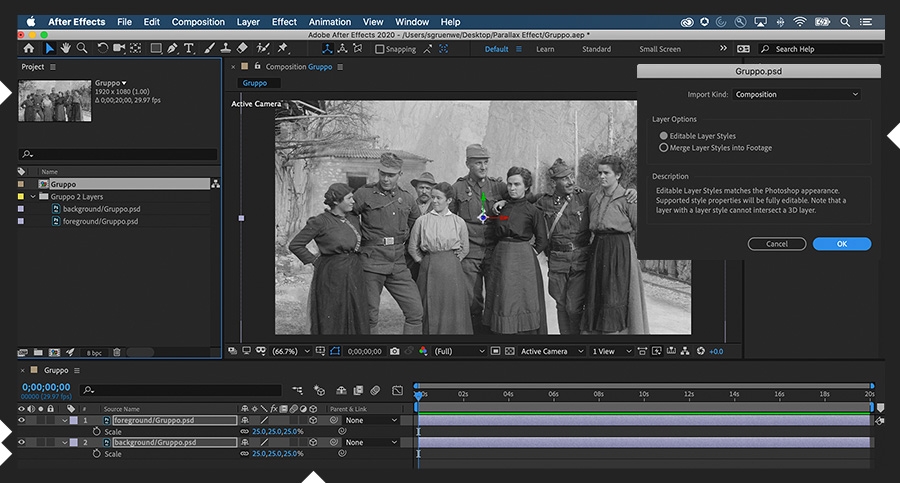
Task: Click the Home icon in toolbar
Action: (x=28, y=48)
